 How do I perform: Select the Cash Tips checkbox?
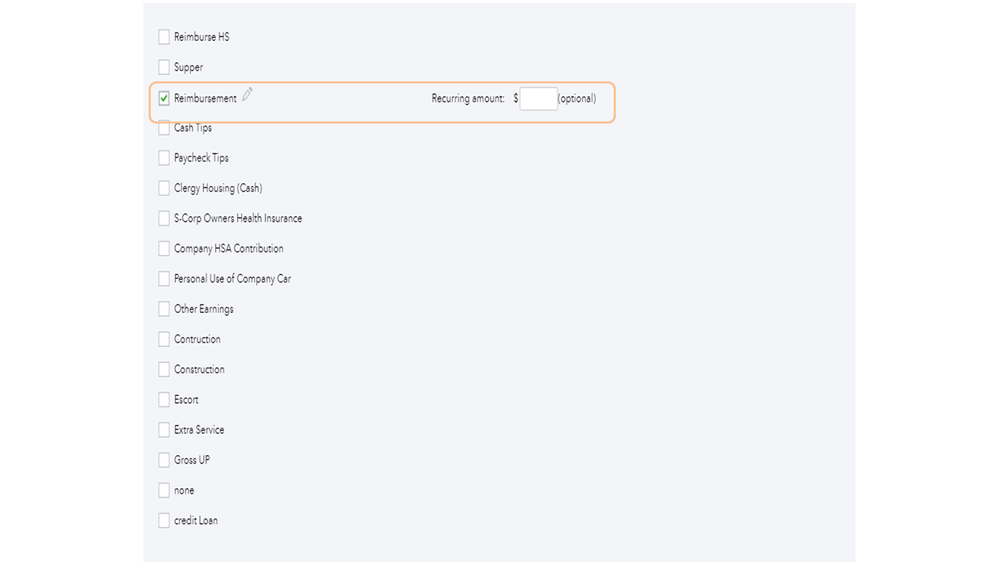coord(164,128)
